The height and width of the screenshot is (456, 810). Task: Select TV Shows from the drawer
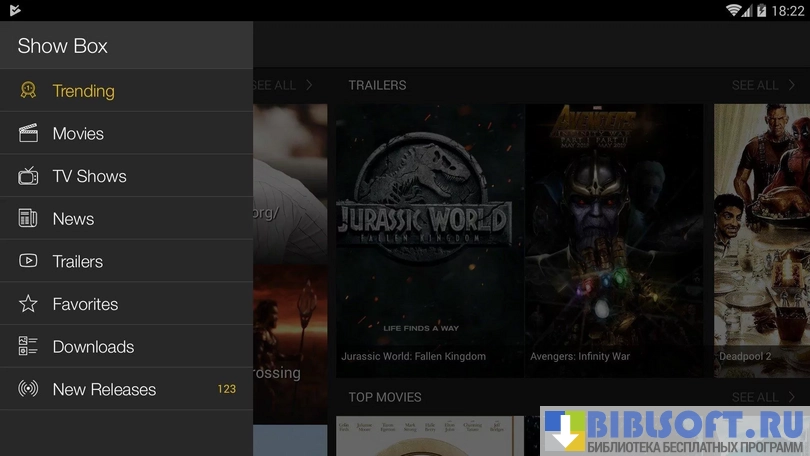coord(89,176)
